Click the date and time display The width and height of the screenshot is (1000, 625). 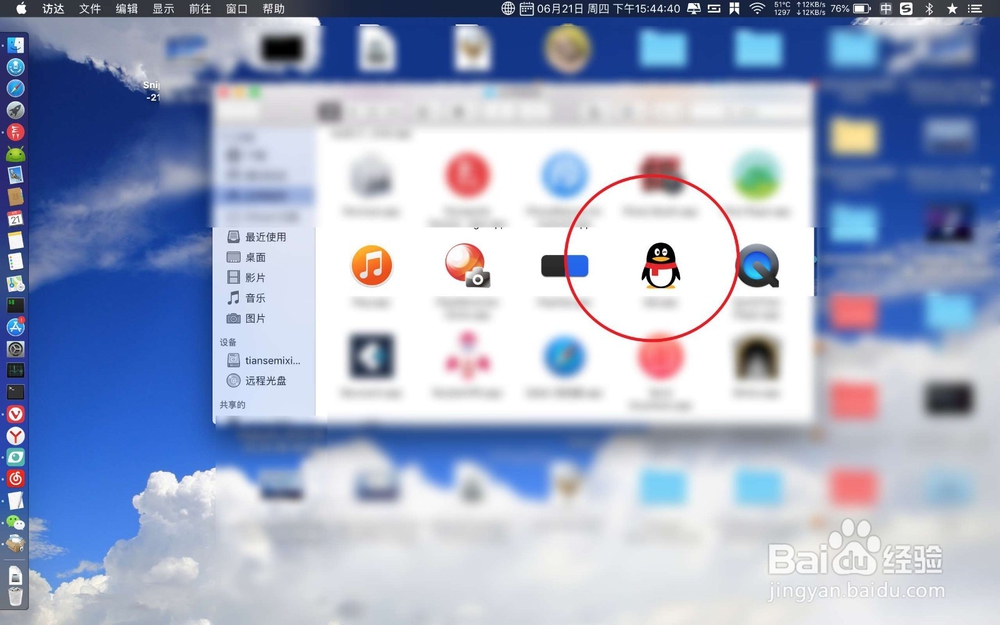tap(610, 8)
